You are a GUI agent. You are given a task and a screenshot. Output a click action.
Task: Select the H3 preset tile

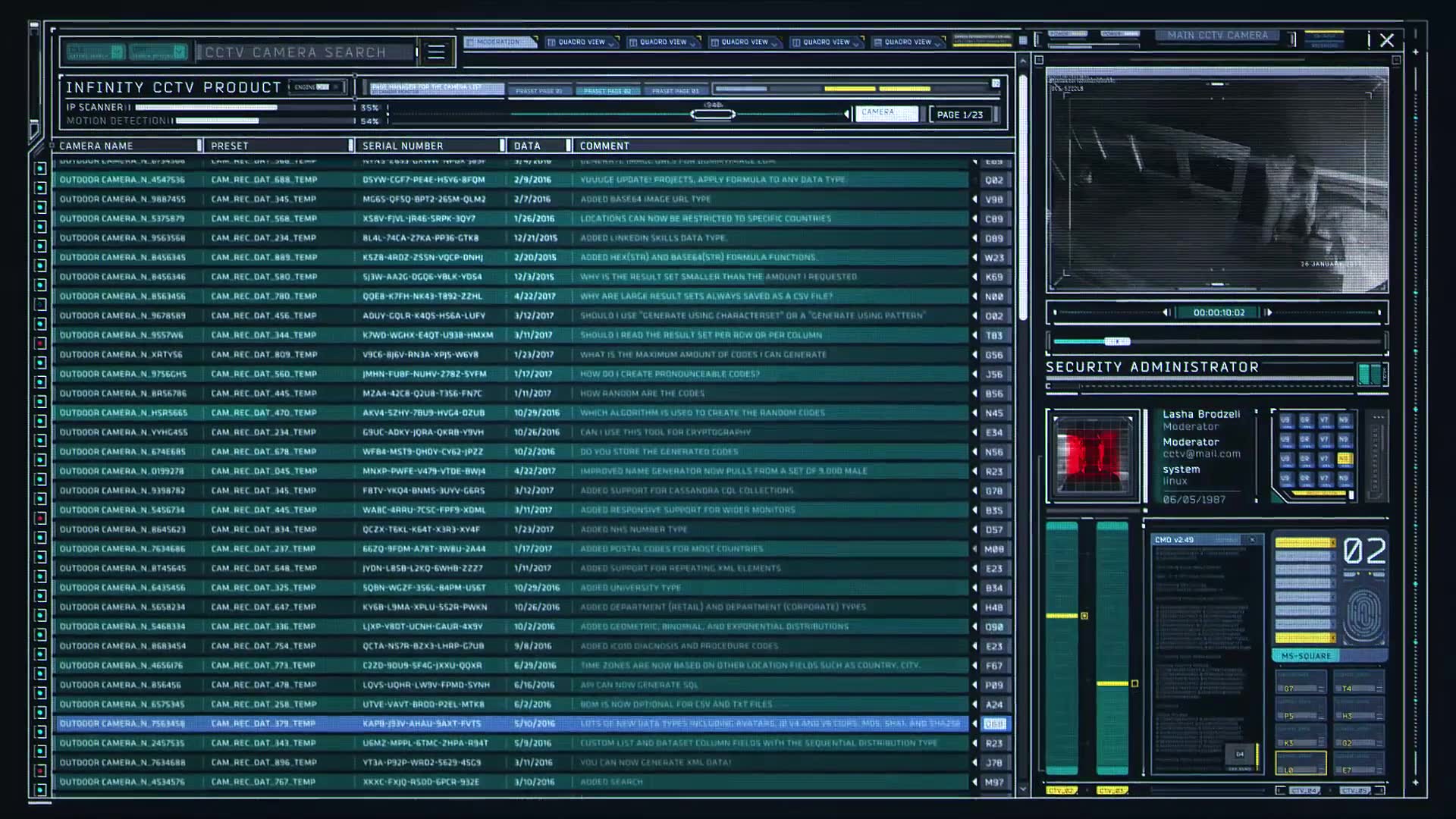1359,709
